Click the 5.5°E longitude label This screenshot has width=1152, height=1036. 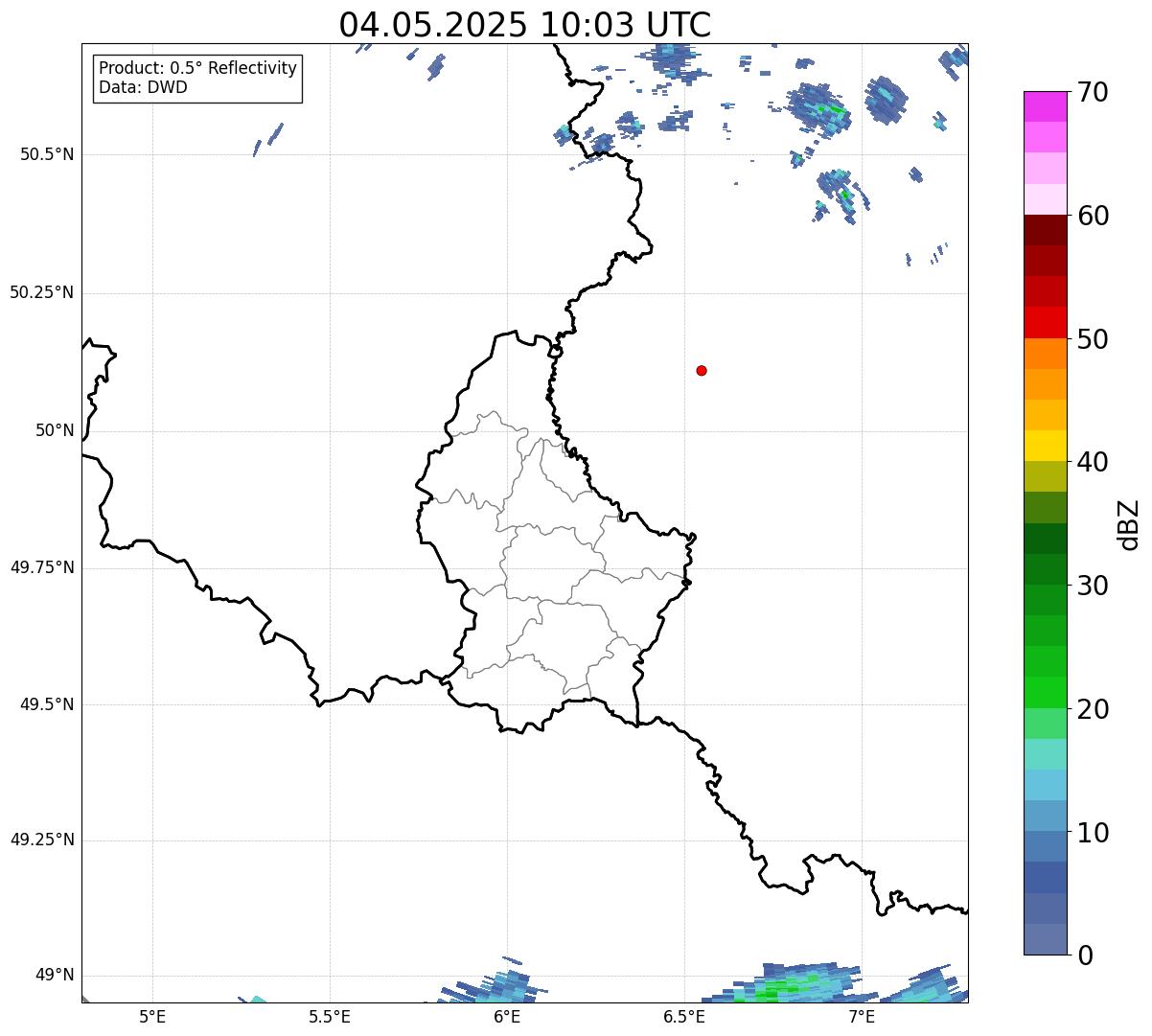click(330, 1016)
